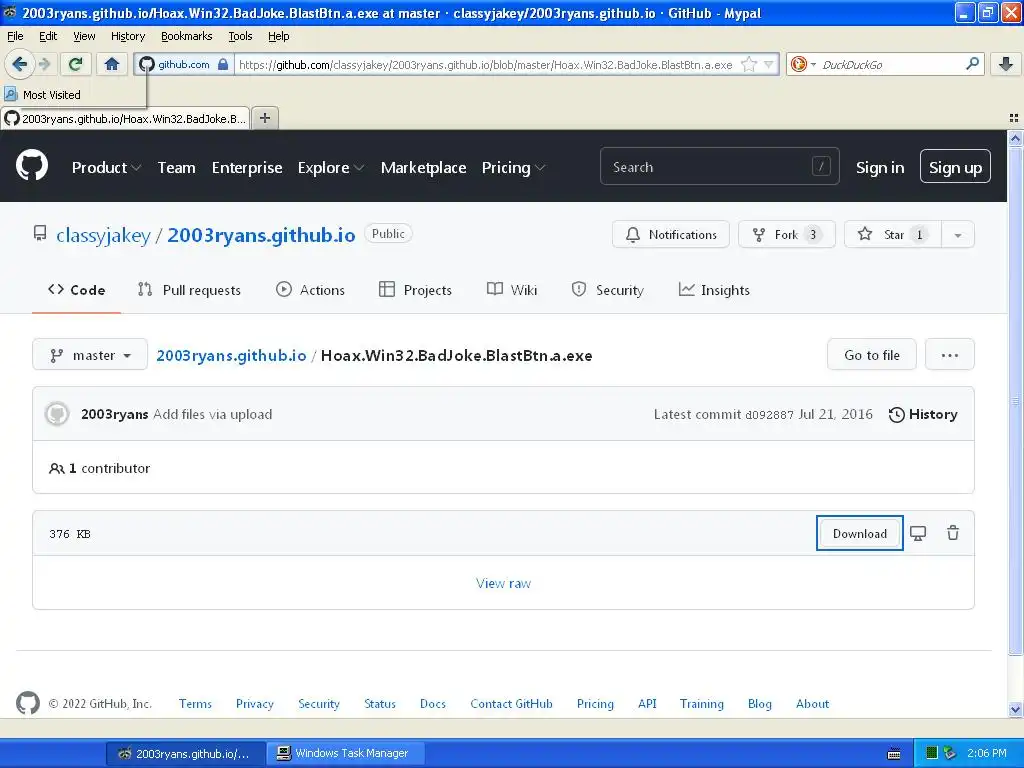Viewport: 1024px width, 768px height.
Task: Open the 2003ryans.github.io repository title link
Action: point(261,235)
